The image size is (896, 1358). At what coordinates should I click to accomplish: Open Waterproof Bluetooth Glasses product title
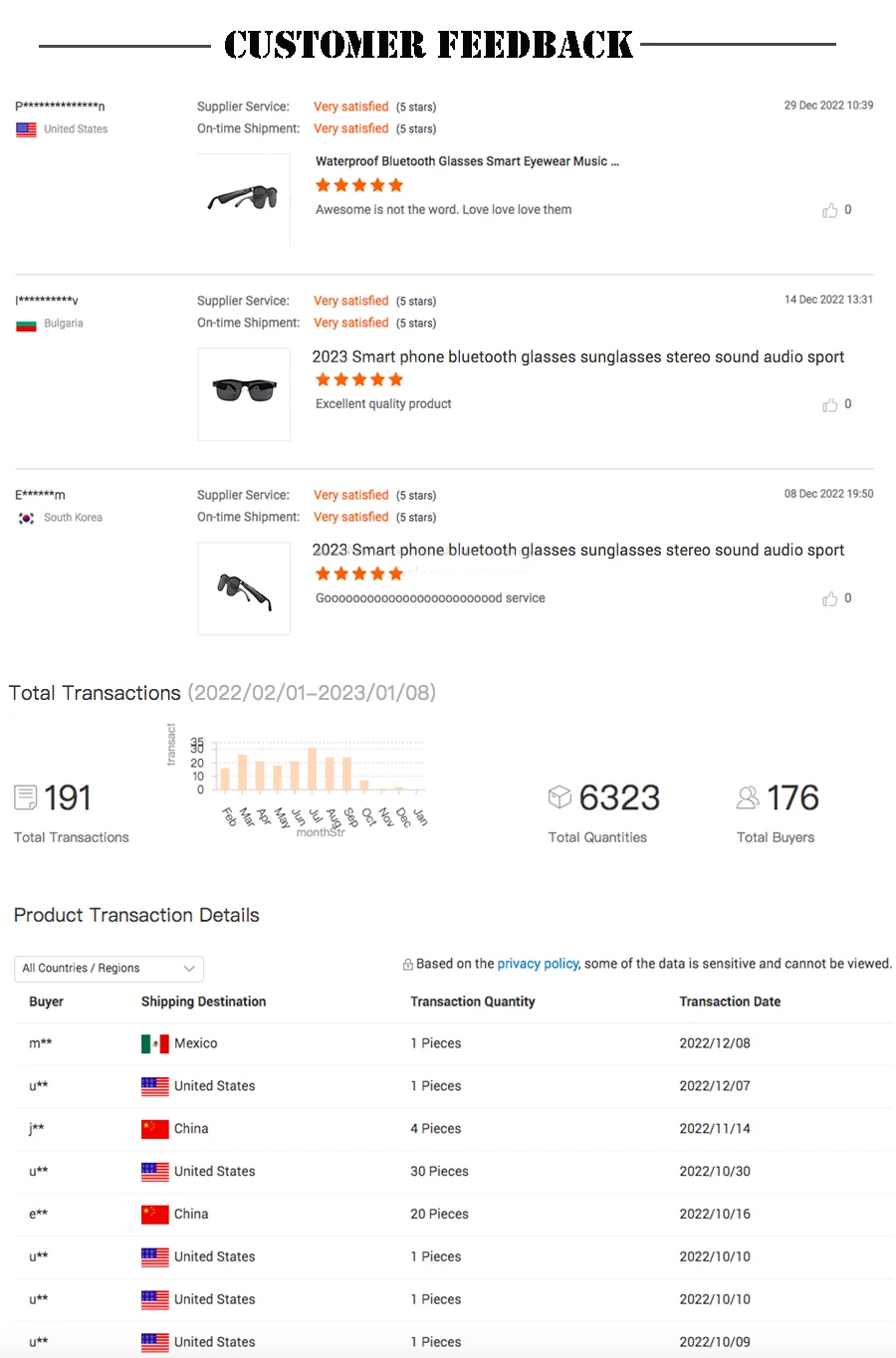467,161
